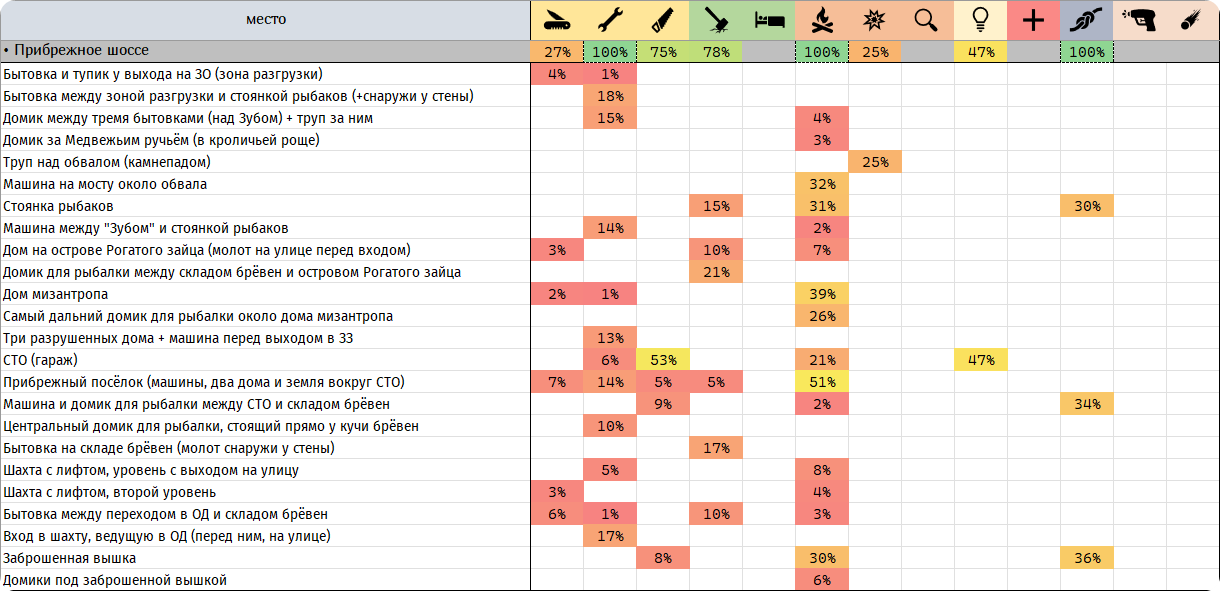
Task: Click the hand saw icon header
Action: coord(663,20)
